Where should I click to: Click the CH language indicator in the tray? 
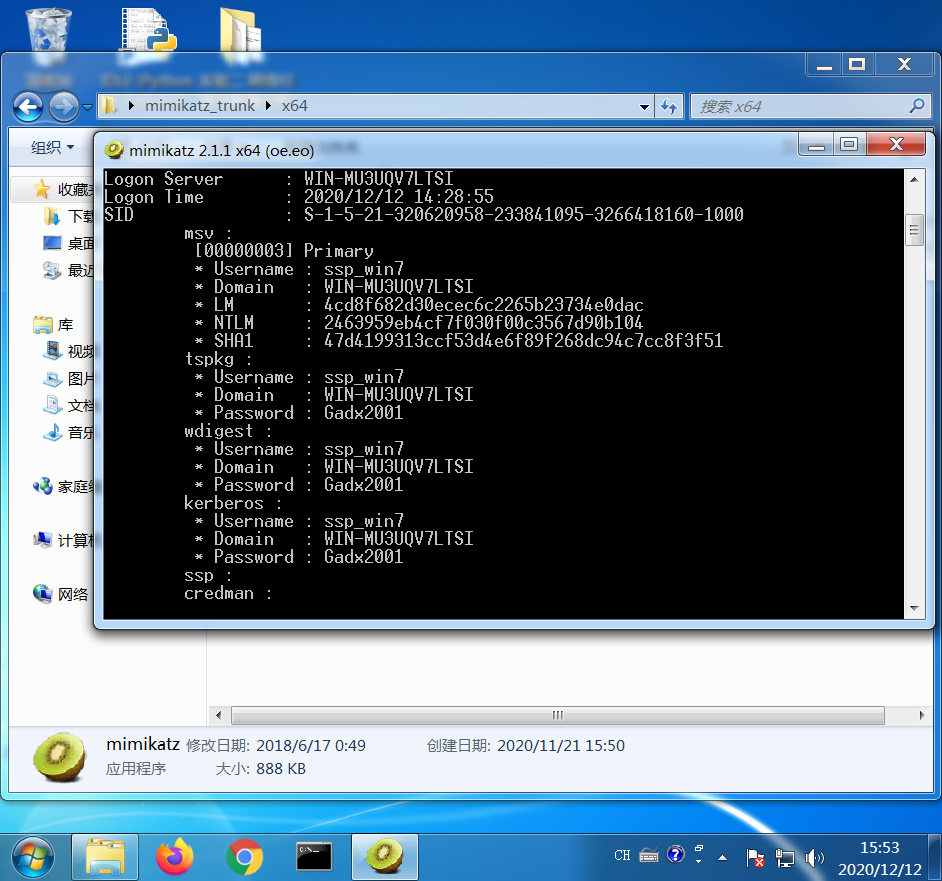coord(622,855)
